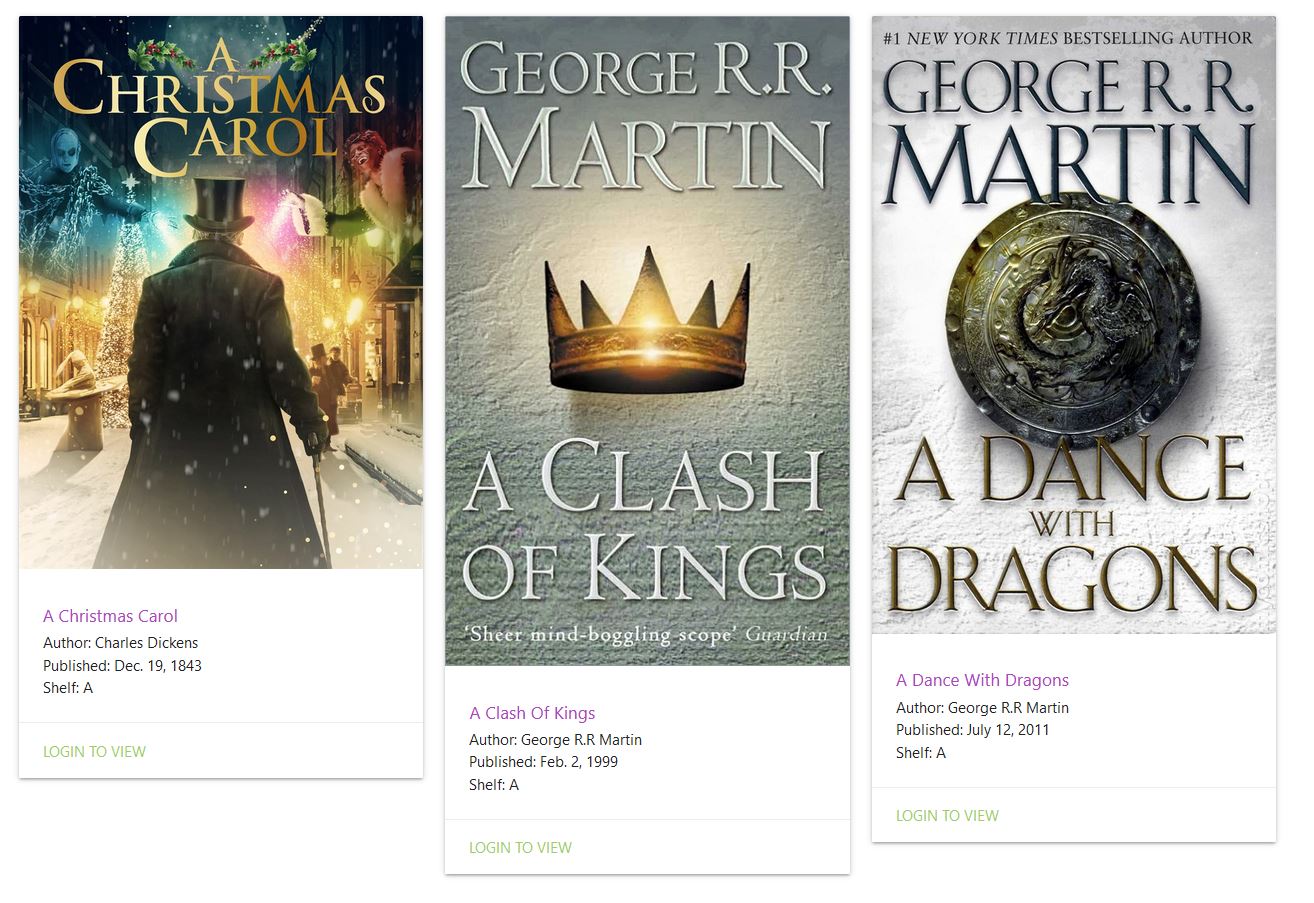Select the author line on Dance With Dragons card
This screenshot has width=1314, height=903.
click(982, 708)
